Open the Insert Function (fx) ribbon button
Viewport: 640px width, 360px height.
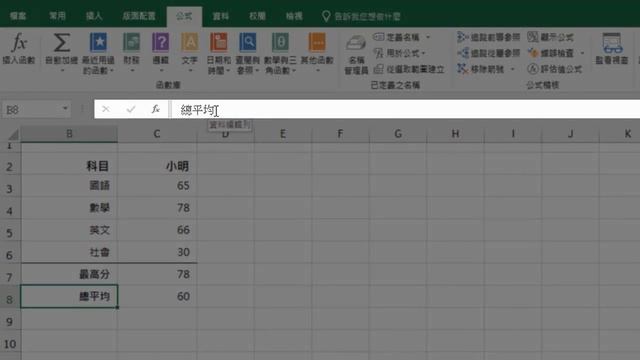[x=19, y=49]
